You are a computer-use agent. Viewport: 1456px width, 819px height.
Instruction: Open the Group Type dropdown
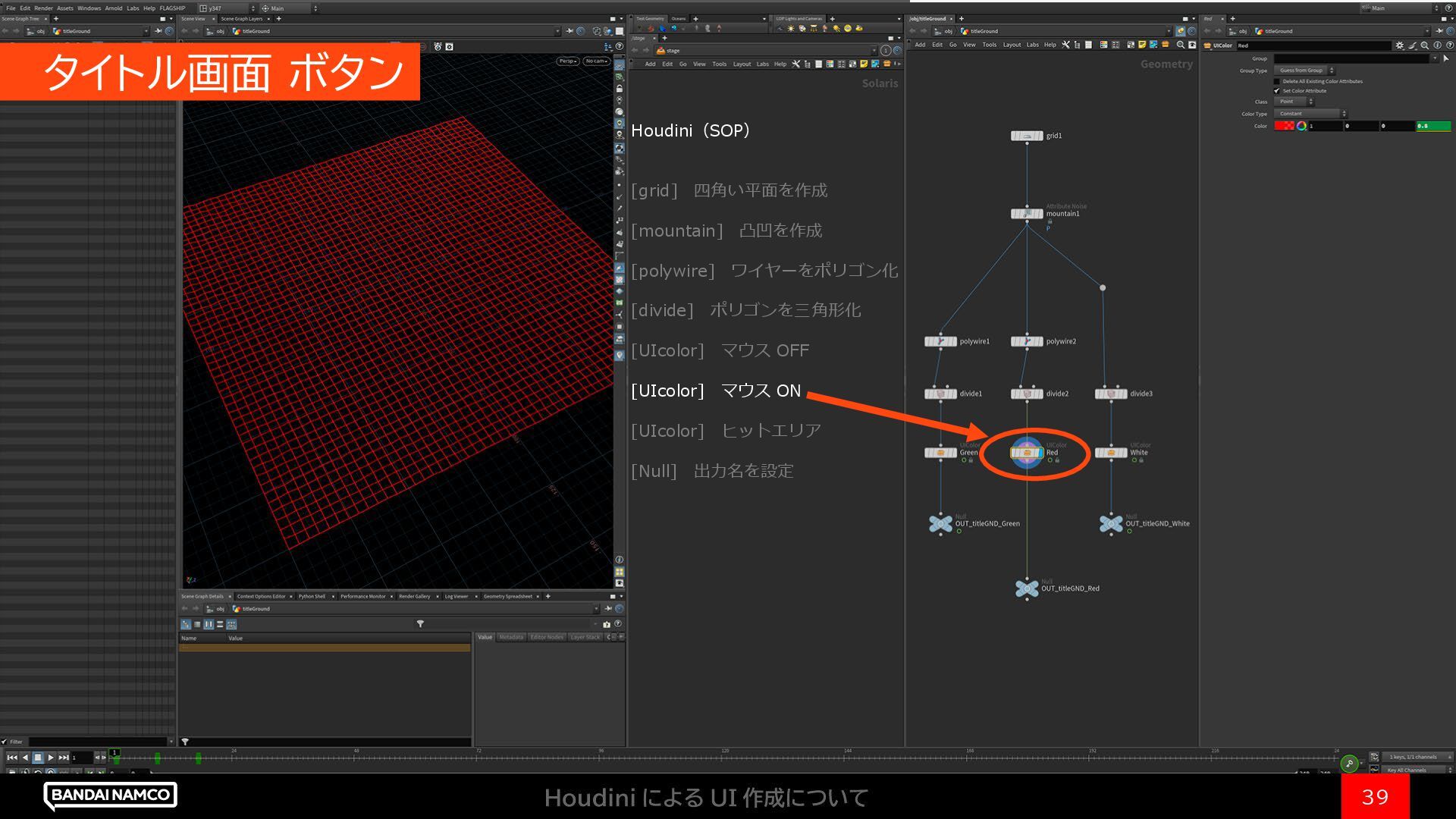tap(1304, 71)
